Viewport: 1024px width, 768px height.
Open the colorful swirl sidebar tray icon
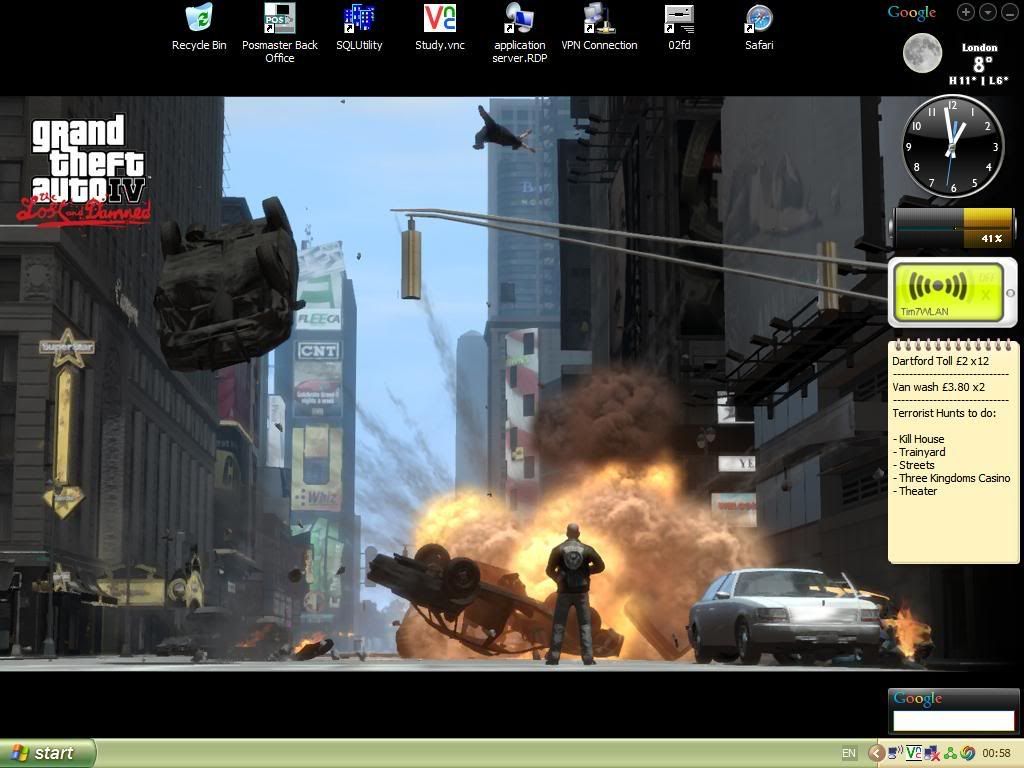968,754
